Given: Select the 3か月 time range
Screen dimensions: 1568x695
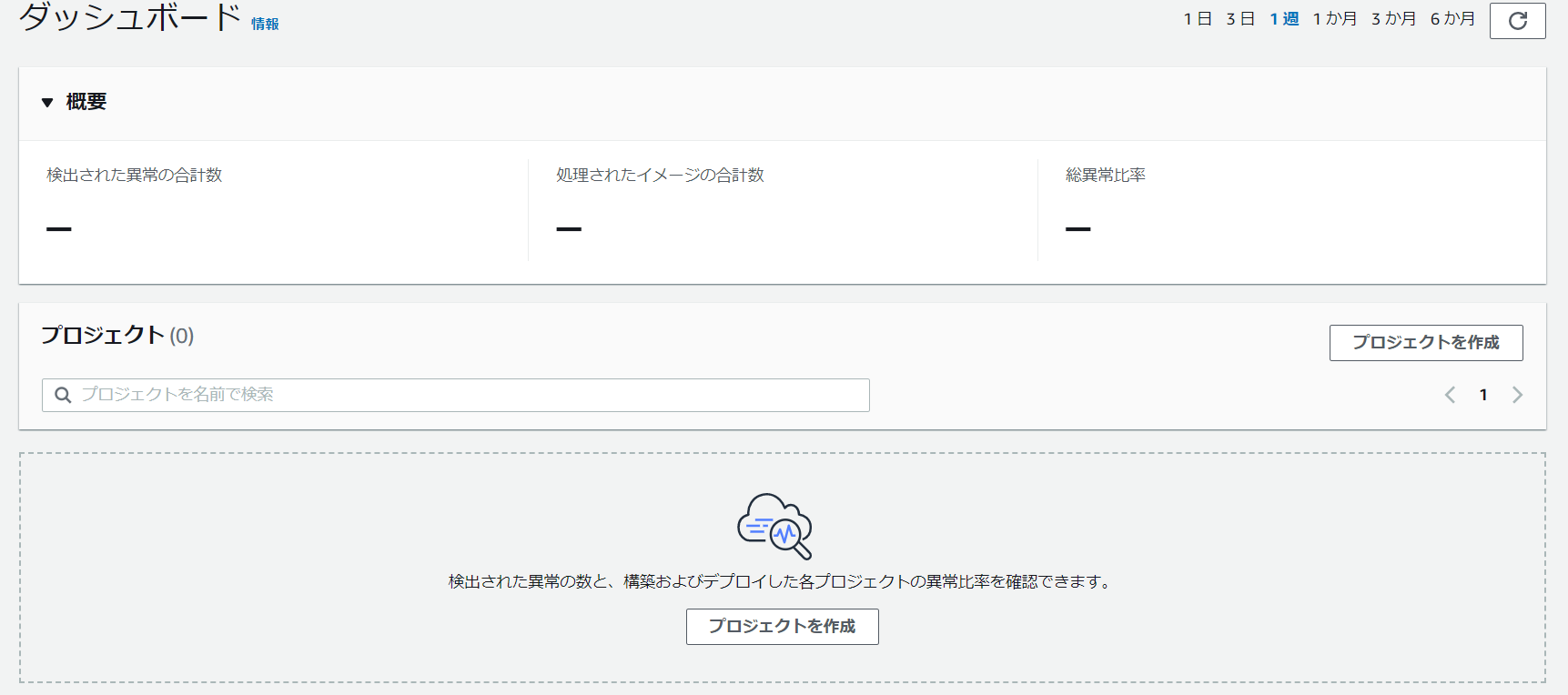Looking at the screenshot, I should point(1393,19).
